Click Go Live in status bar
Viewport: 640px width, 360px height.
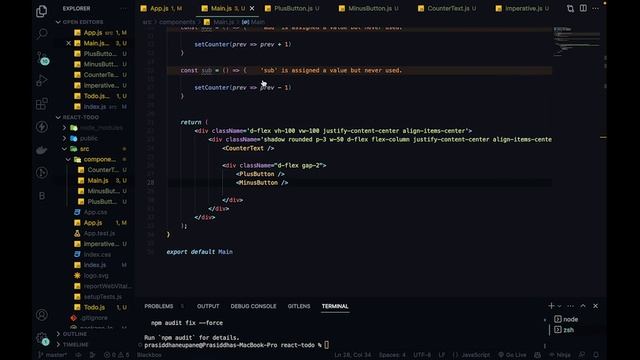pyautogui.click(x=513, y=355)
